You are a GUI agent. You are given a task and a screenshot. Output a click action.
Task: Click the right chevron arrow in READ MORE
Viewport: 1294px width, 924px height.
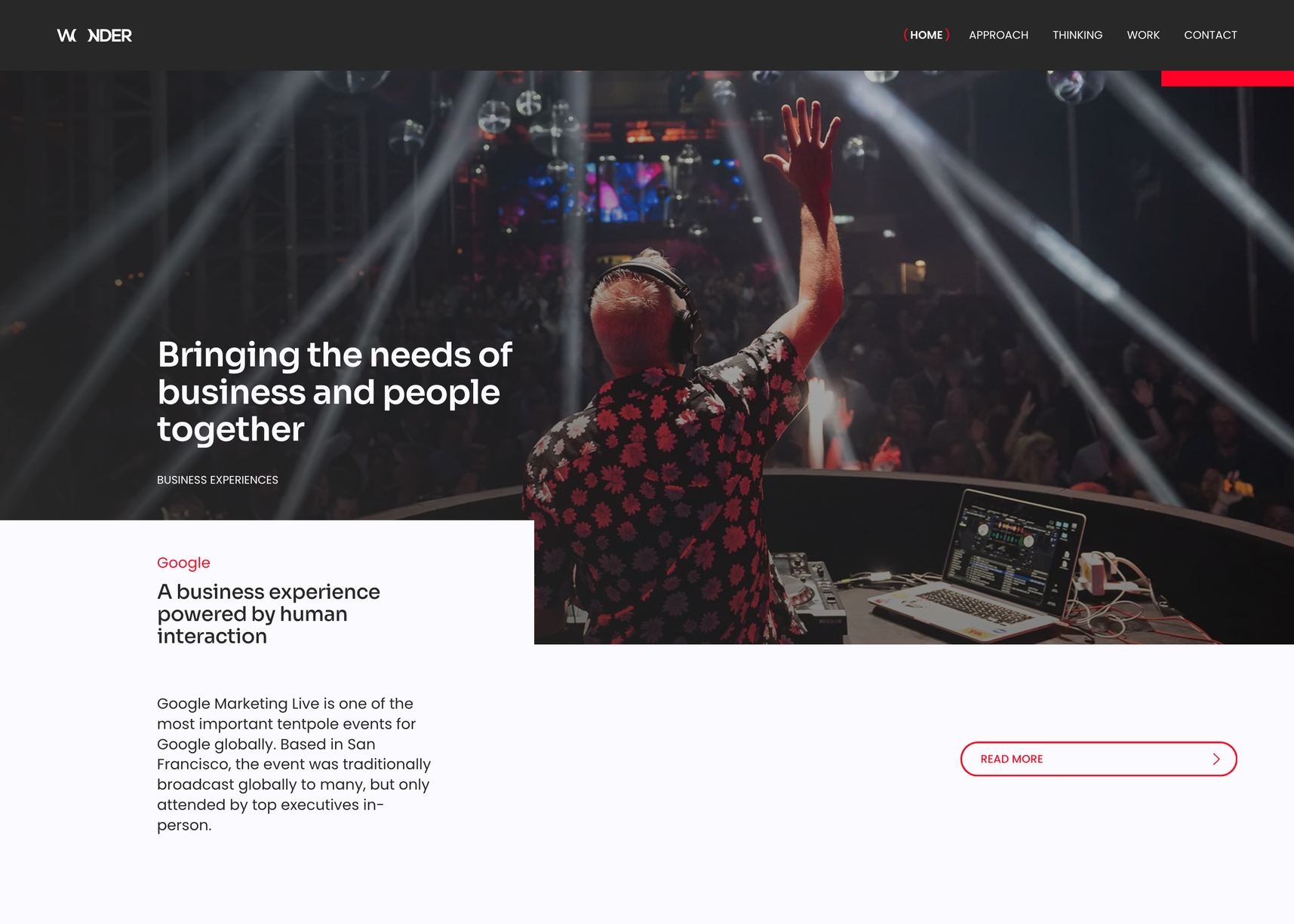pyautogui.click(x=1216, y=759)
